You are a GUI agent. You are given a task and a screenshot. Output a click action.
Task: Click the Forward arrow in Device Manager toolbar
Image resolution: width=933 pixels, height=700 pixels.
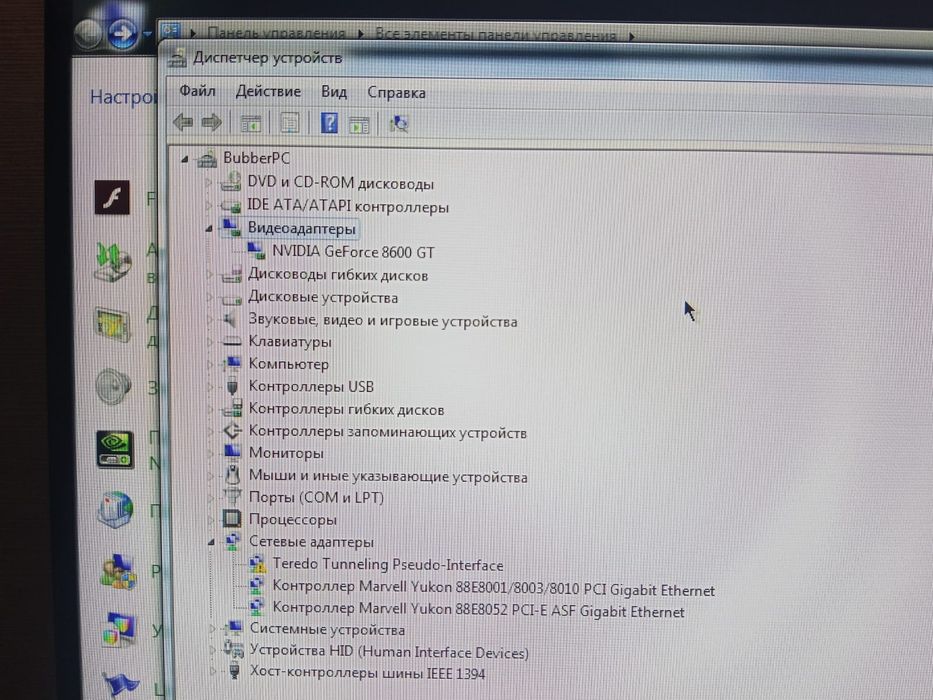211,123
